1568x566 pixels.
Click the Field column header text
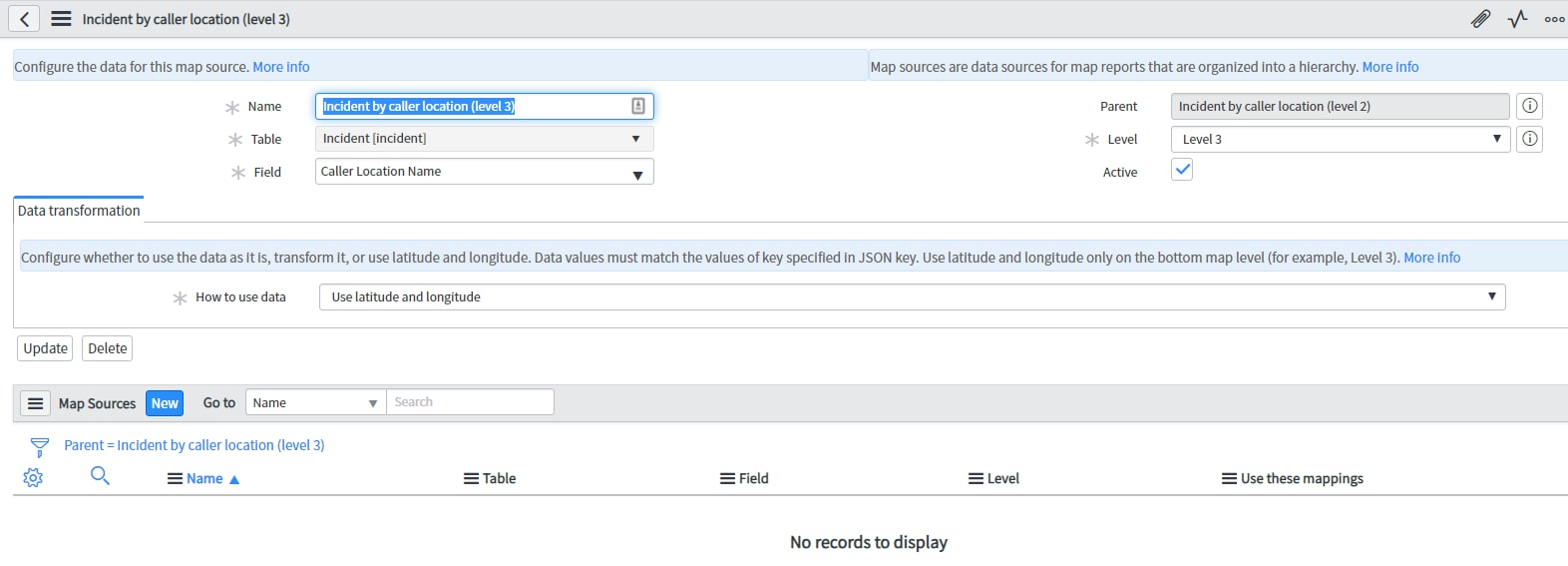(754, 479)
